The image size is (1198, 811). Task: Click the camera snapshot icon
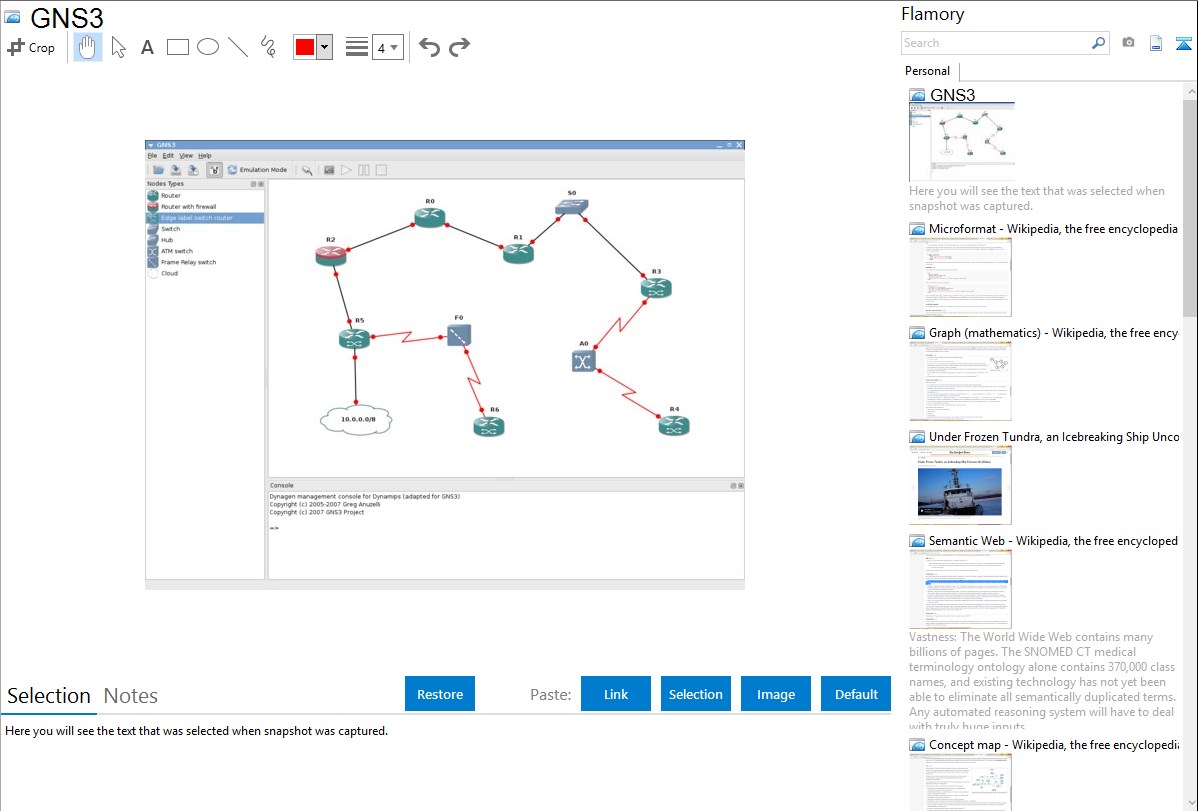pyautogui.click(x=1128, y=43)
